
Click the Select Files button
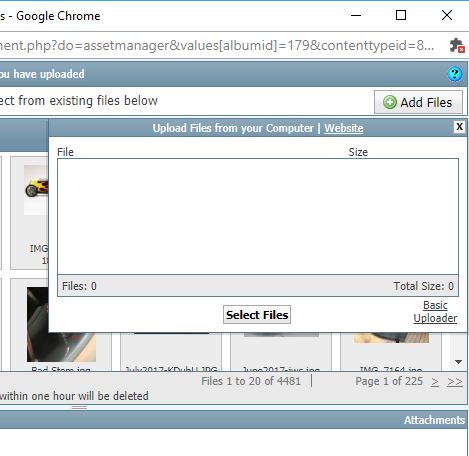(x=257, y=315)
